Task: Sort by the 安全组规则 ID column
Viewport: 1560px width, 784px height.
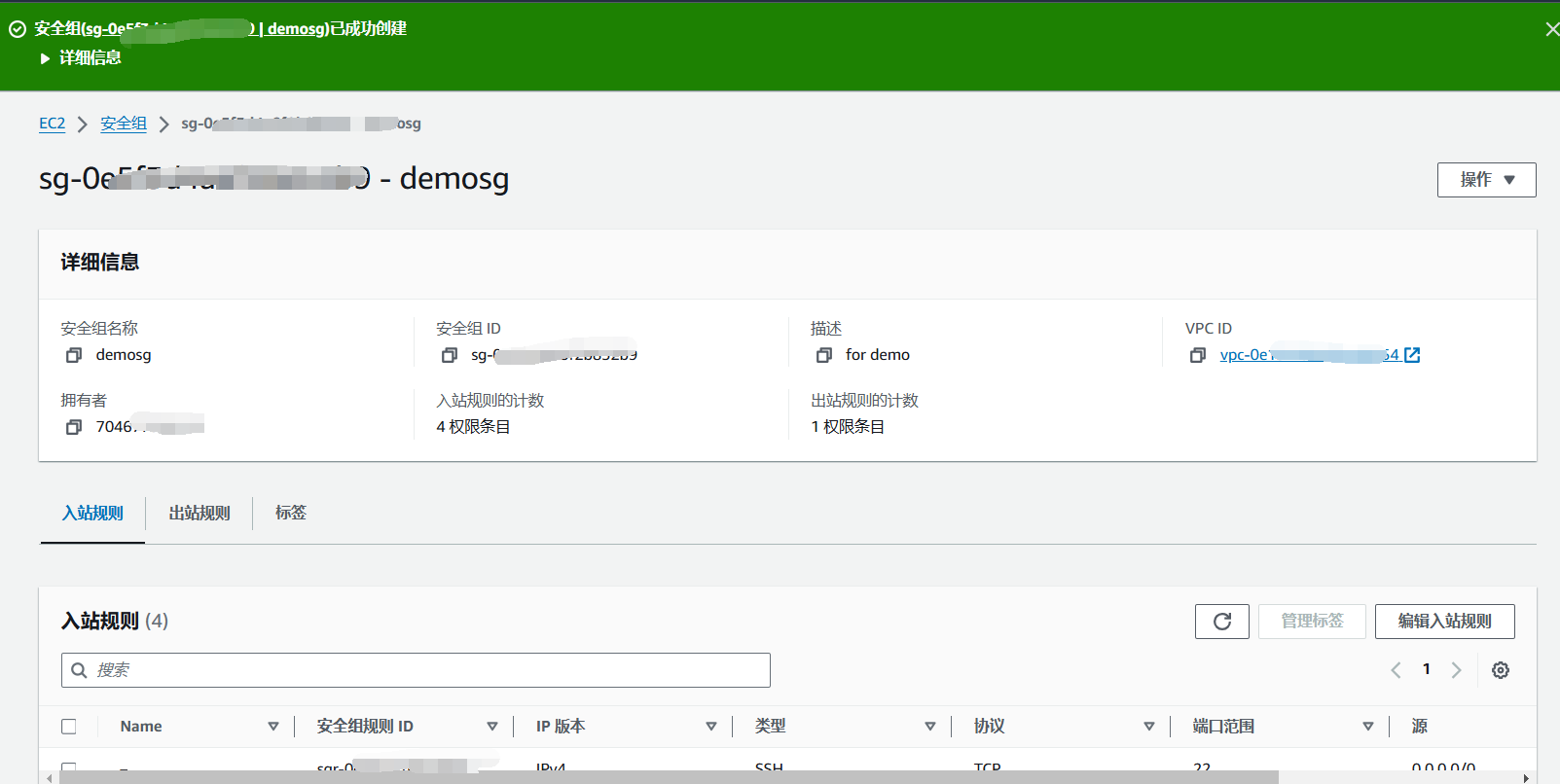Action: (x=492, y=727)
